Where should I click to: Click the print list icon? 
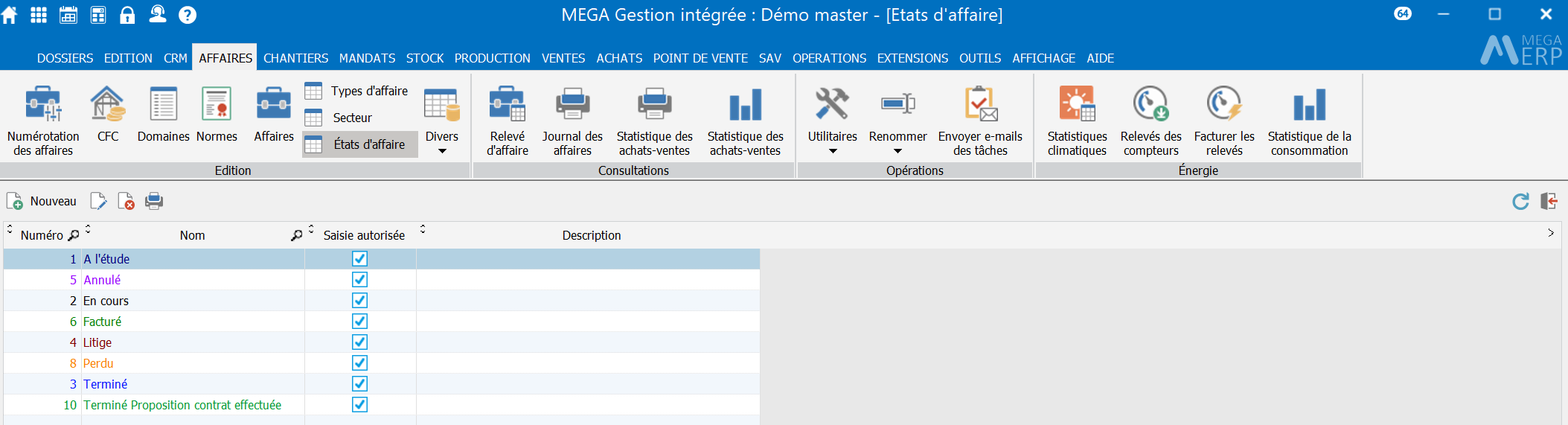pyautogui.click(x=154, y=201)
